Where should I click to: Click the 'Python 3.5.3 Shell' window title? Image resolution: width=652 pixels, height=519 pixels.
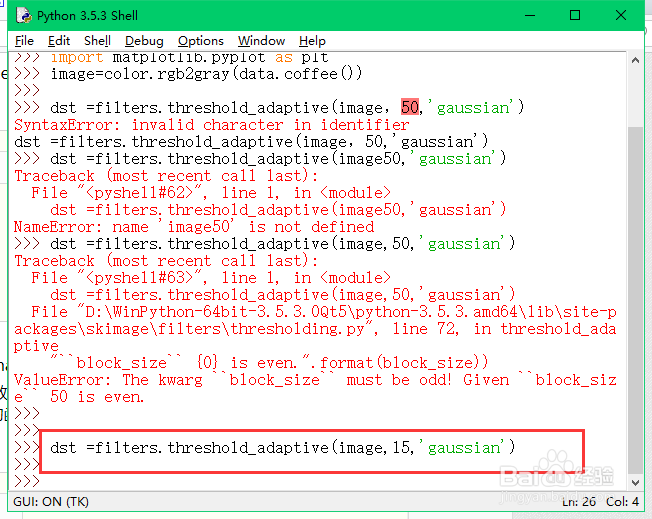coord(87,16)
